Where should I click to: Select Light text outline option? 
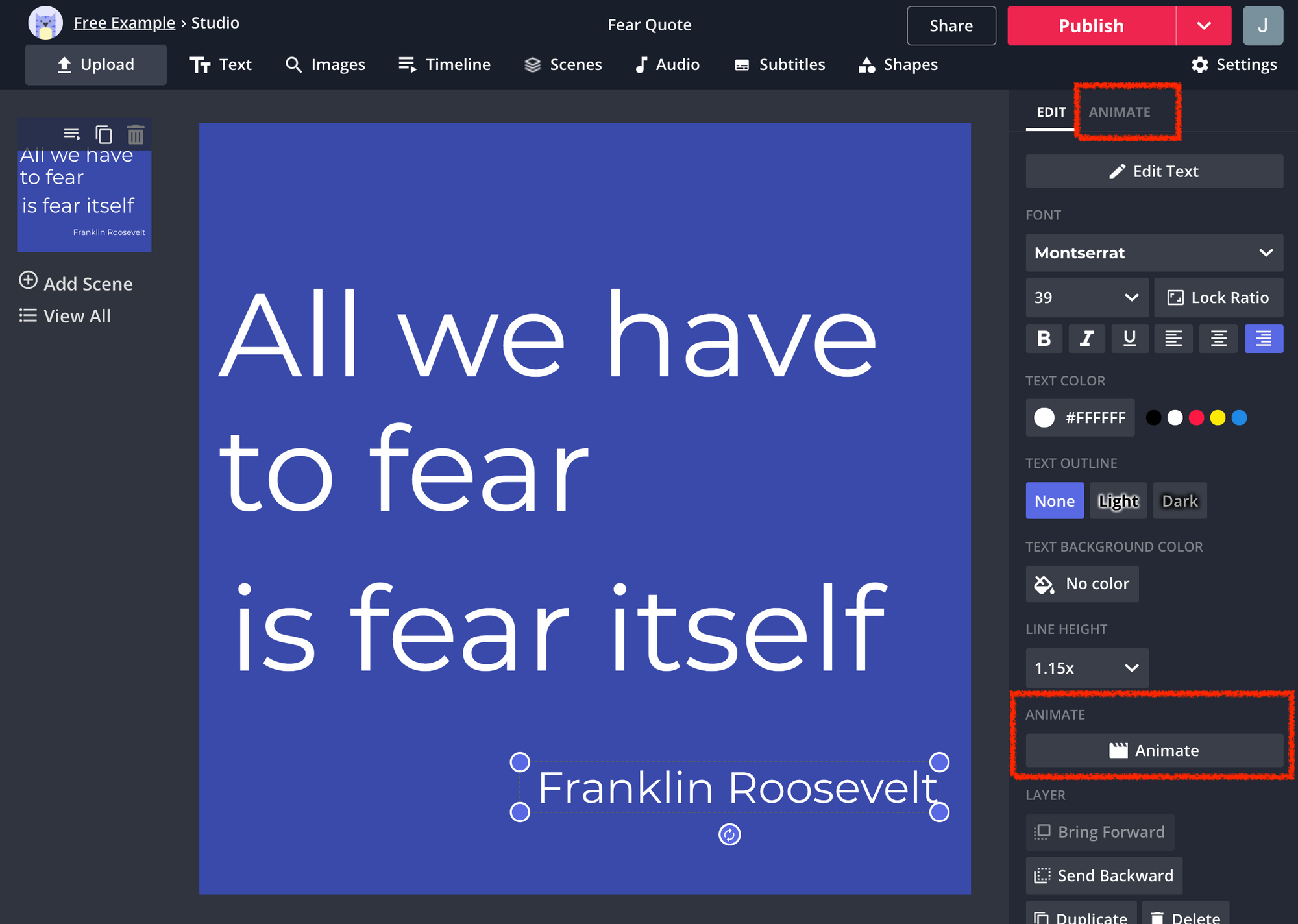tap(1118, 501)
